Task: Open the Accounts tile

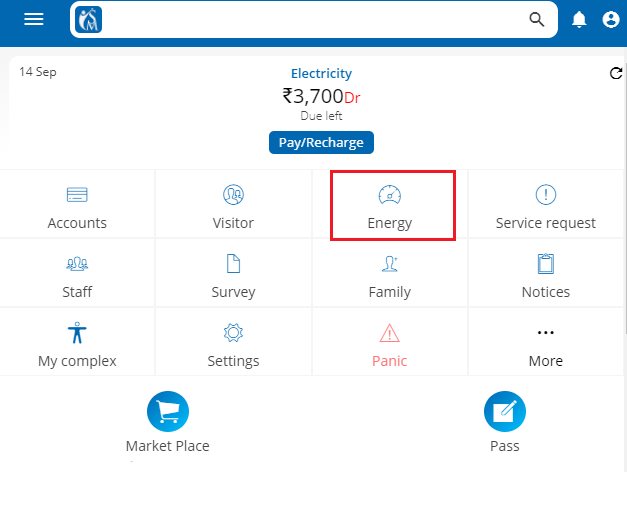Action: coord(77,204)
